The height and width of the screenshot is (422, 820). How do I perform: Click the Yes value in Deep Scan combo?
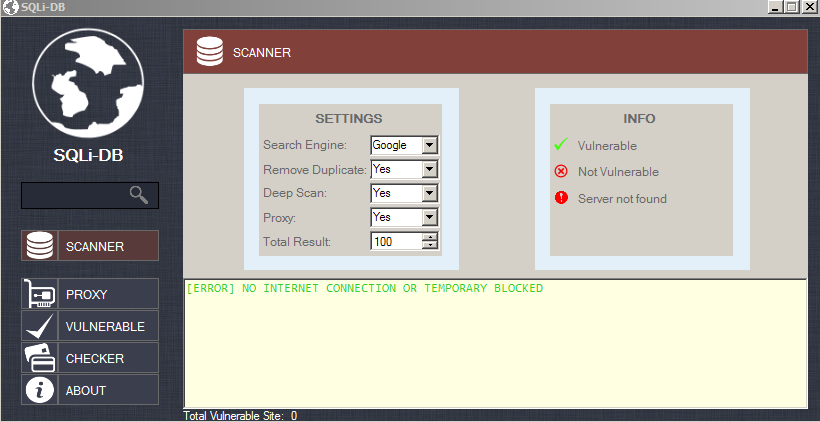382,193
